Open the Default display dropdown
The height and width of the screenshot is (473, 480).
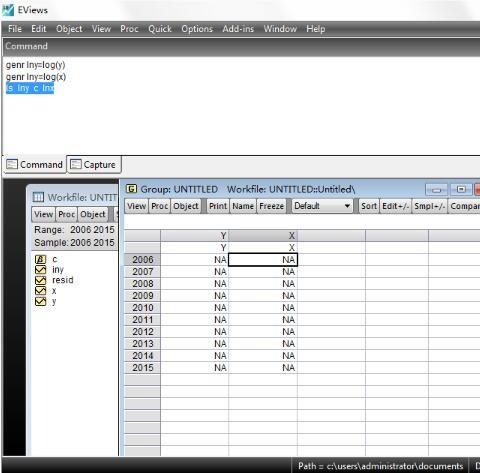tap(322, 206)
